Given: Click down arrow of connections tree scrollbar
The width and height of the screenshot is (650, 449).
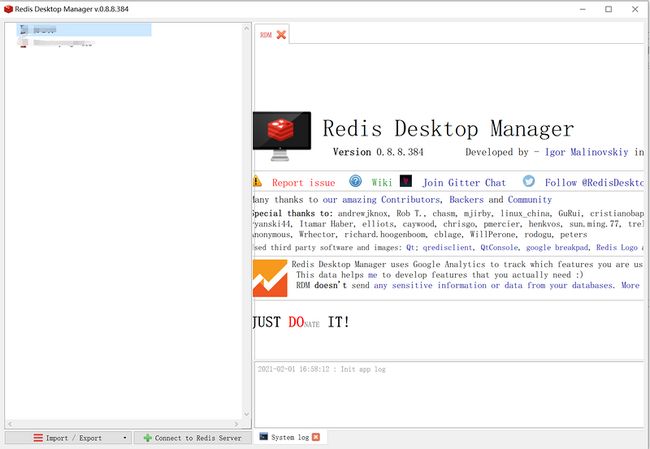Looking at the screenshot, I should (x=247, y=414).
